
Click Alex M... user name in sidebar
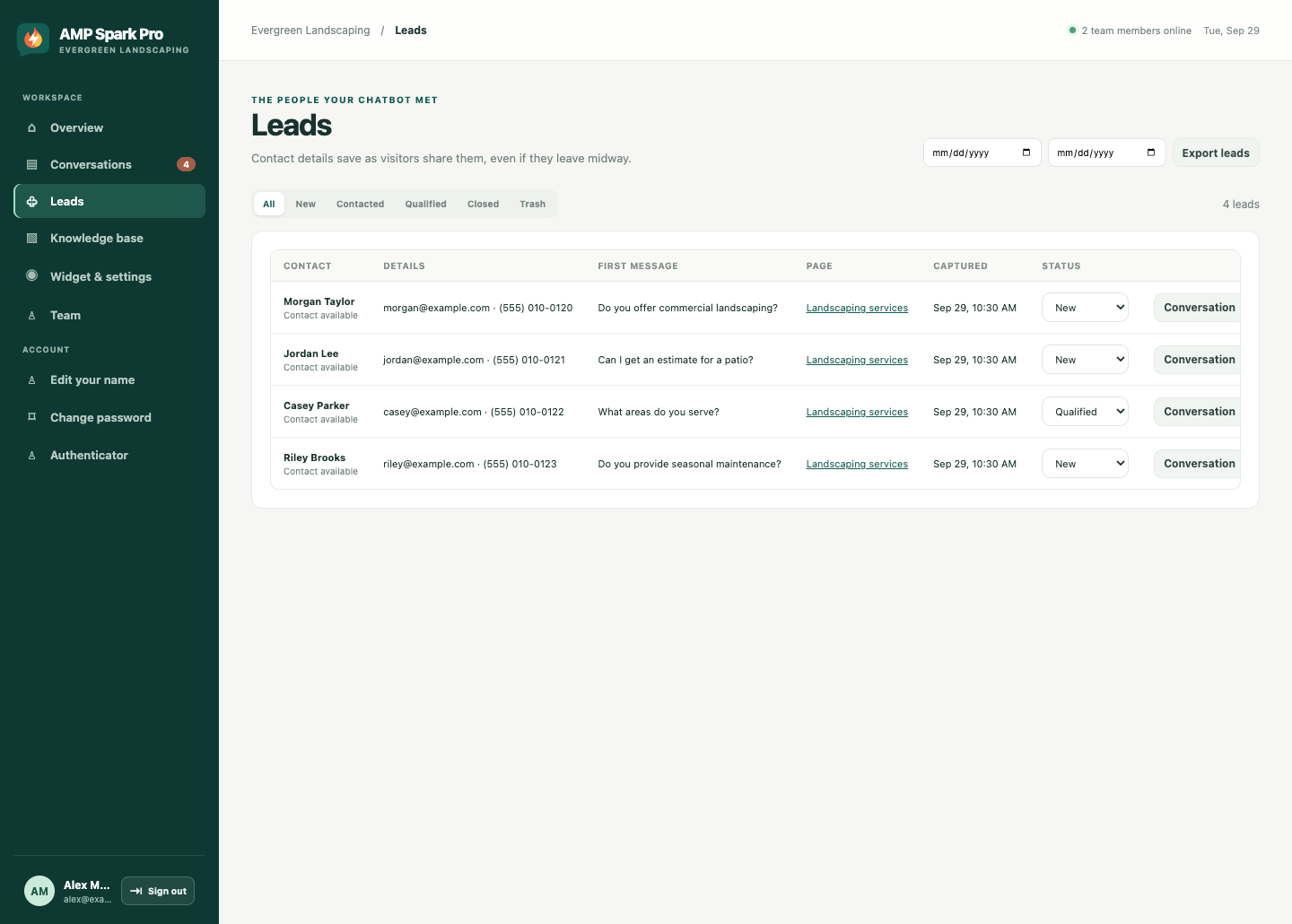point(87,885)
